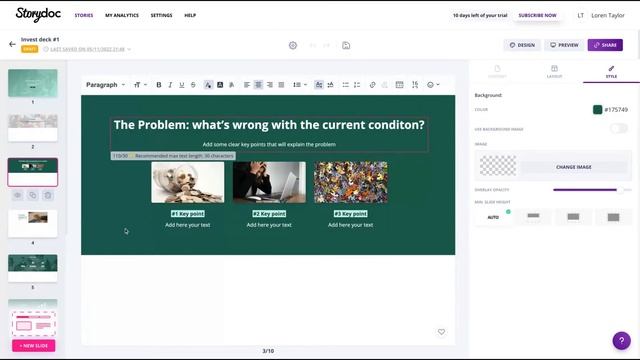Screen dimensions: 640x360
Task: Open the background color swatch #175749
Action: [x=597, y=109]
